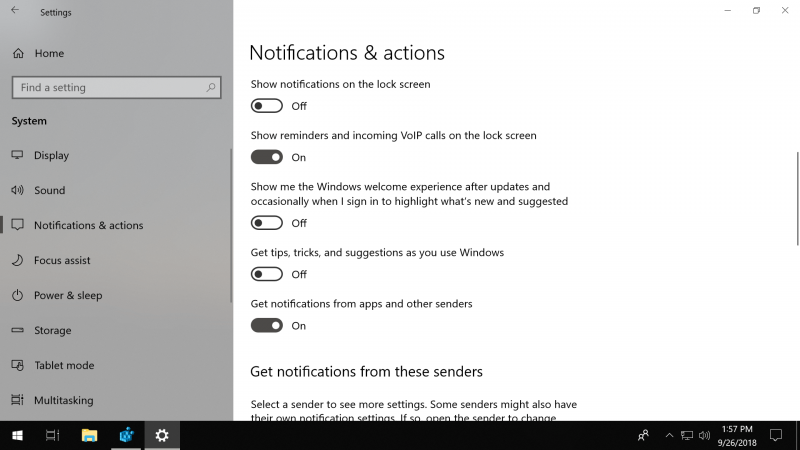Turn on tips, tricks, and suggestions toggle
800x450 pixels.
(x=266, y=274)
